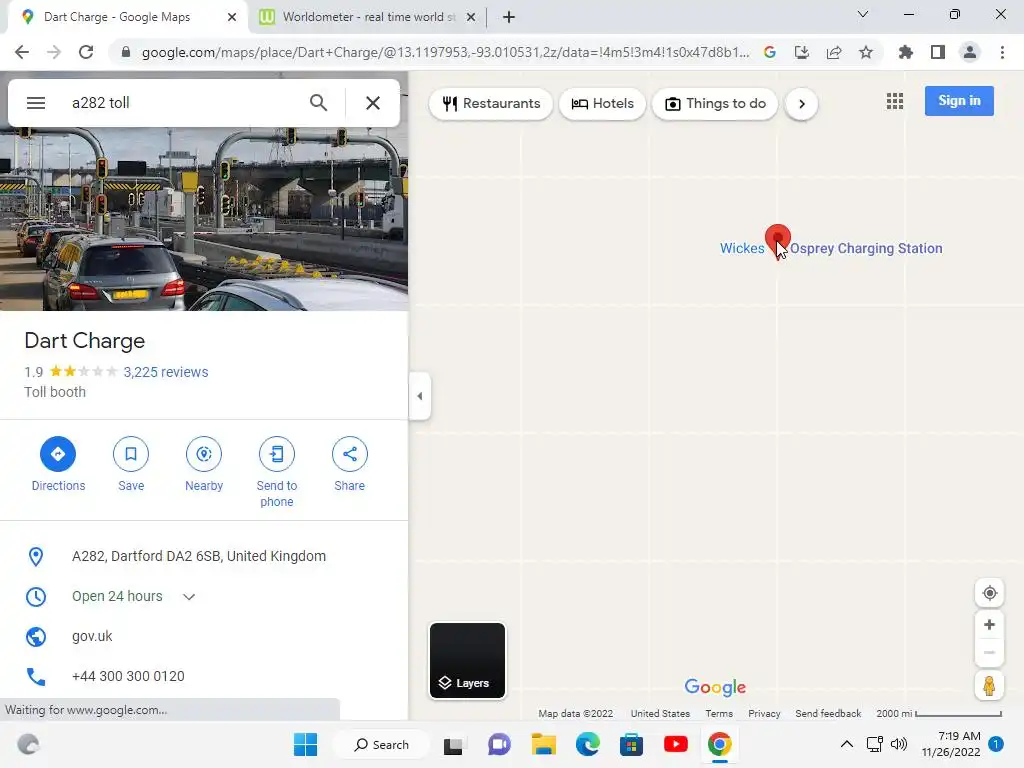Install app icon in address bar

pos(802,52)
